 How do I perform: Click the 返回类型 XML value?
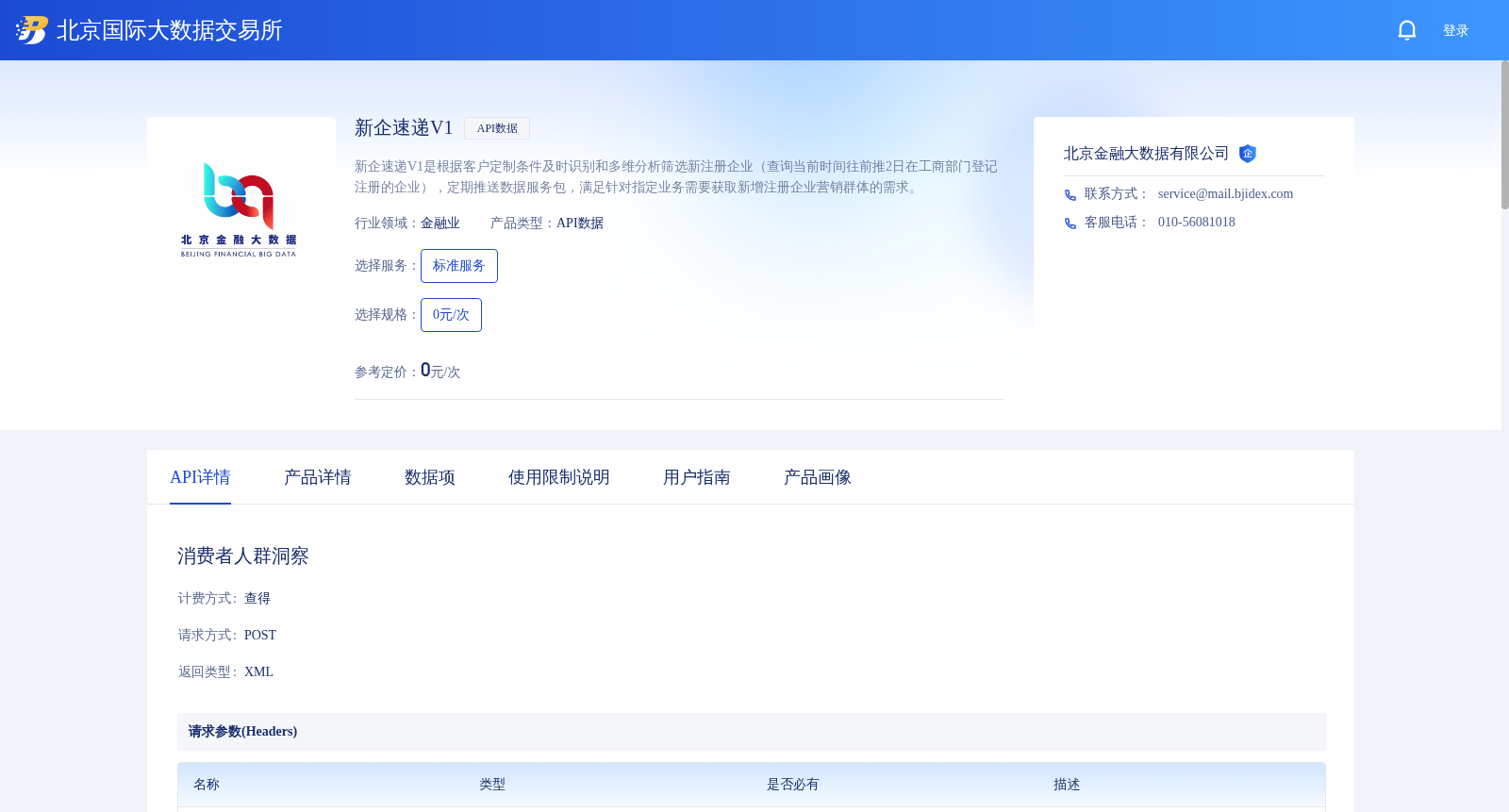click(x=258, y=672)
